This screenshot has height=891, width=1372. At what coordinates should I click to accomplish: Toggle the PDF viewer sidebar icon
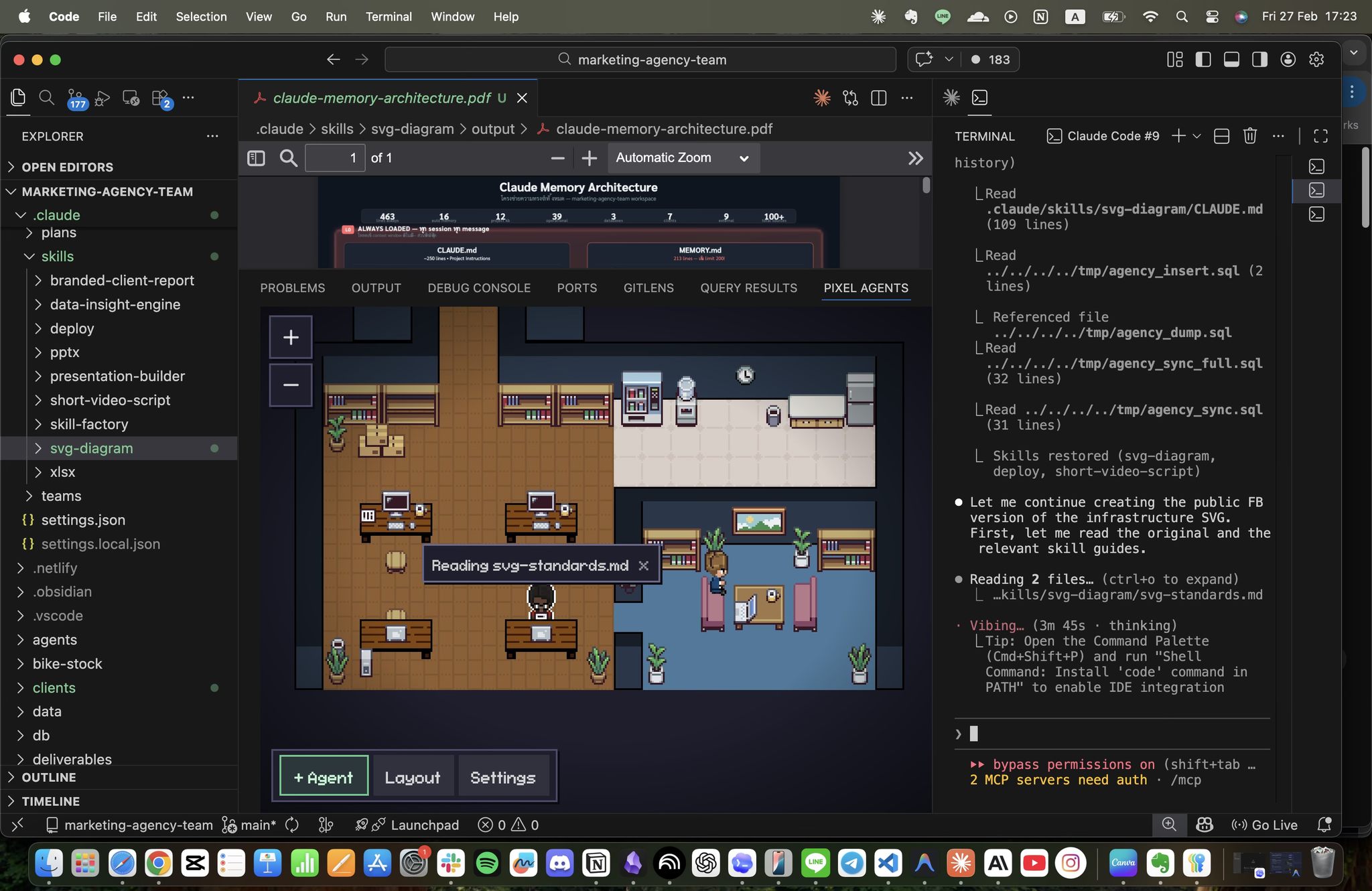point(256,158)
